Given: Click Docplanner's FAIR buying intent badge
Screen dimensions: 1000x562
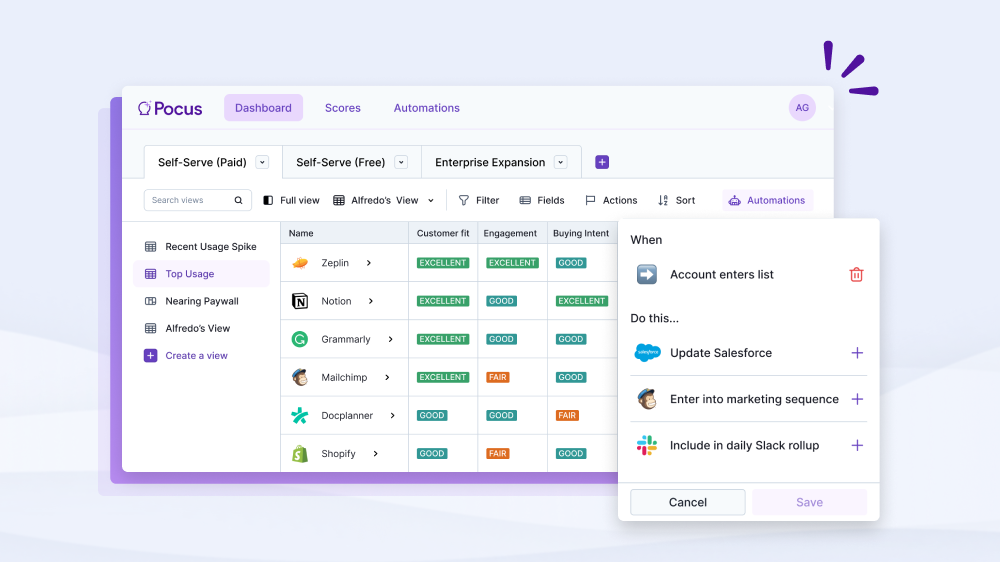Looking at the screenshot, I should tap(567, 415).
